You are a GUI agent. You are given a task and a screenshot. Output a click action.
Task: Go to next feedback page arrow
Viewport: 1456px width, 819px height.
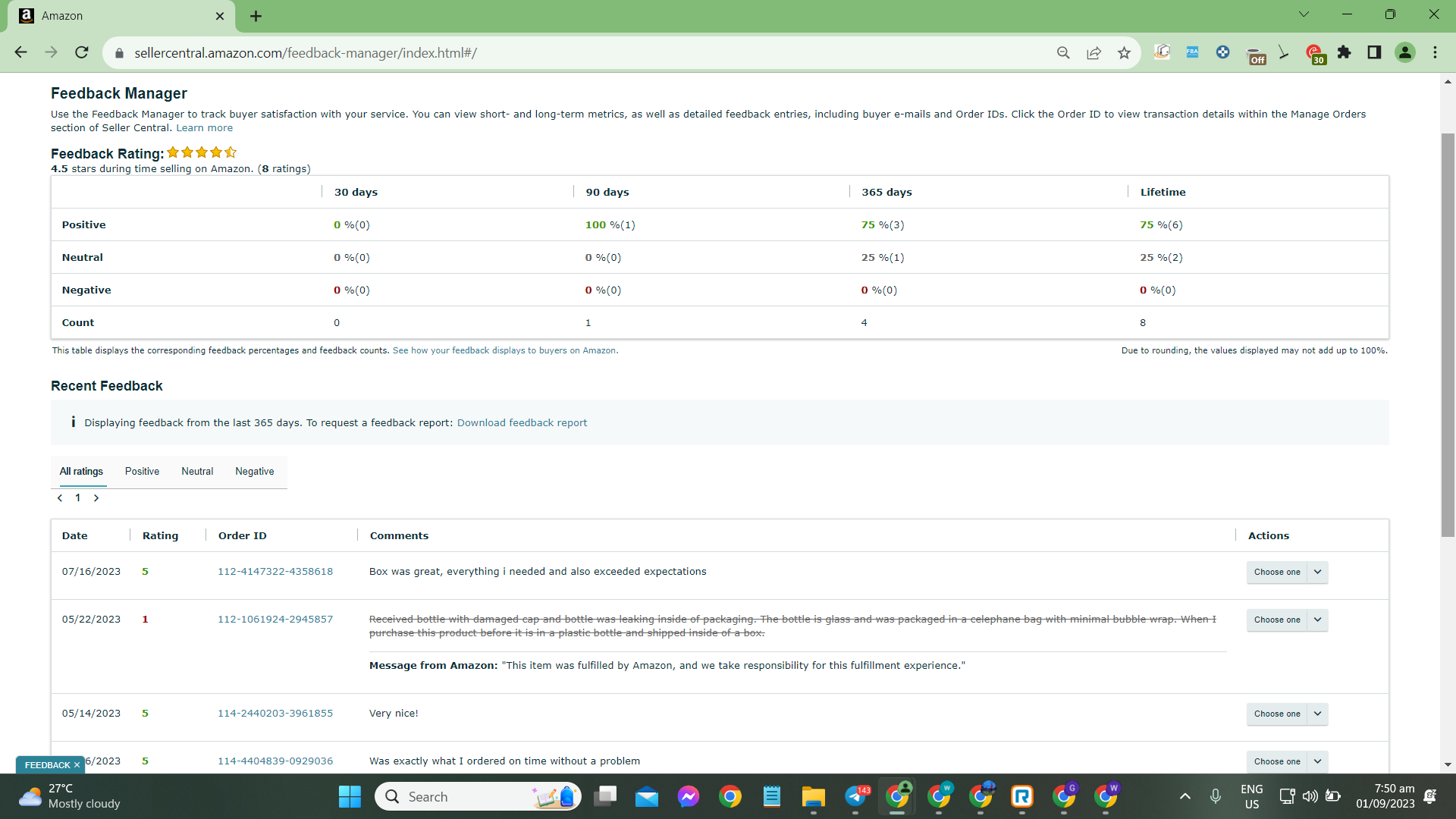pos(96,498)
